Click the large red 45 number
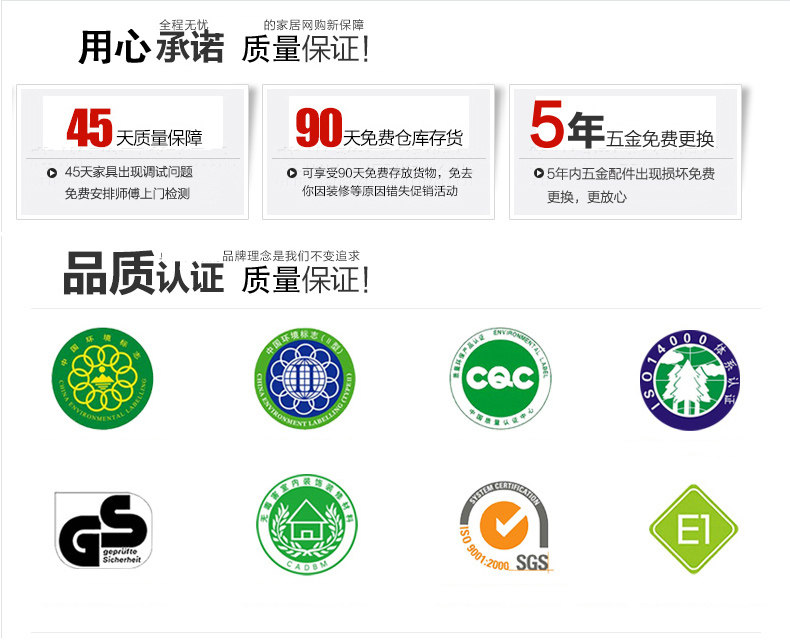This screenshot has height=644, width=790. (x=89, y=128)
